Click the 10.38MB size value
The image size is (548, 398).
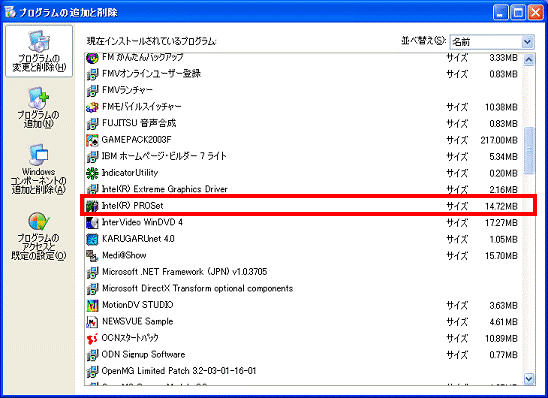coord(501,107)
